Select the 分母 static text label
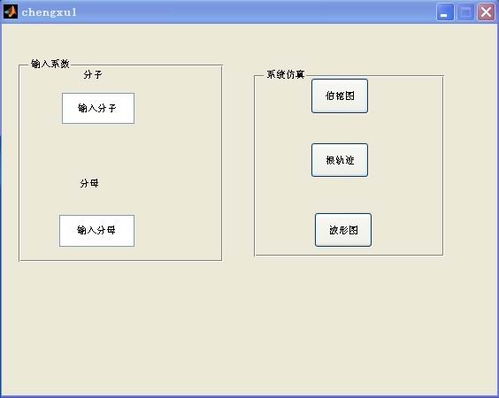499x398 pixels. click(89, 183)
